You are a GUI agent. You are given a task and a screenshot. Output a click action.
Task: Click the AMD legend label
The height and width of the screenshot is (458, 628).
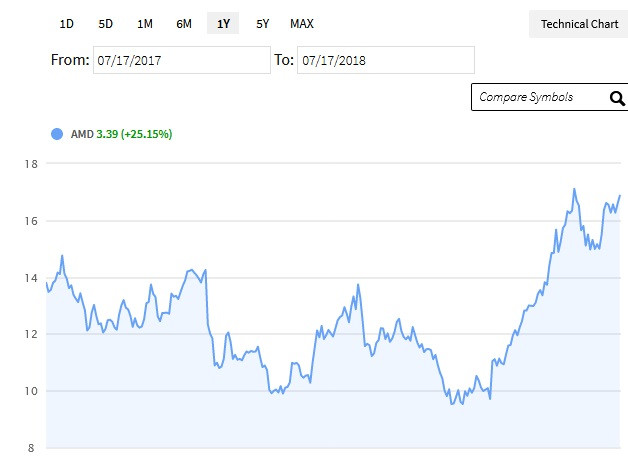coord(82,134)
